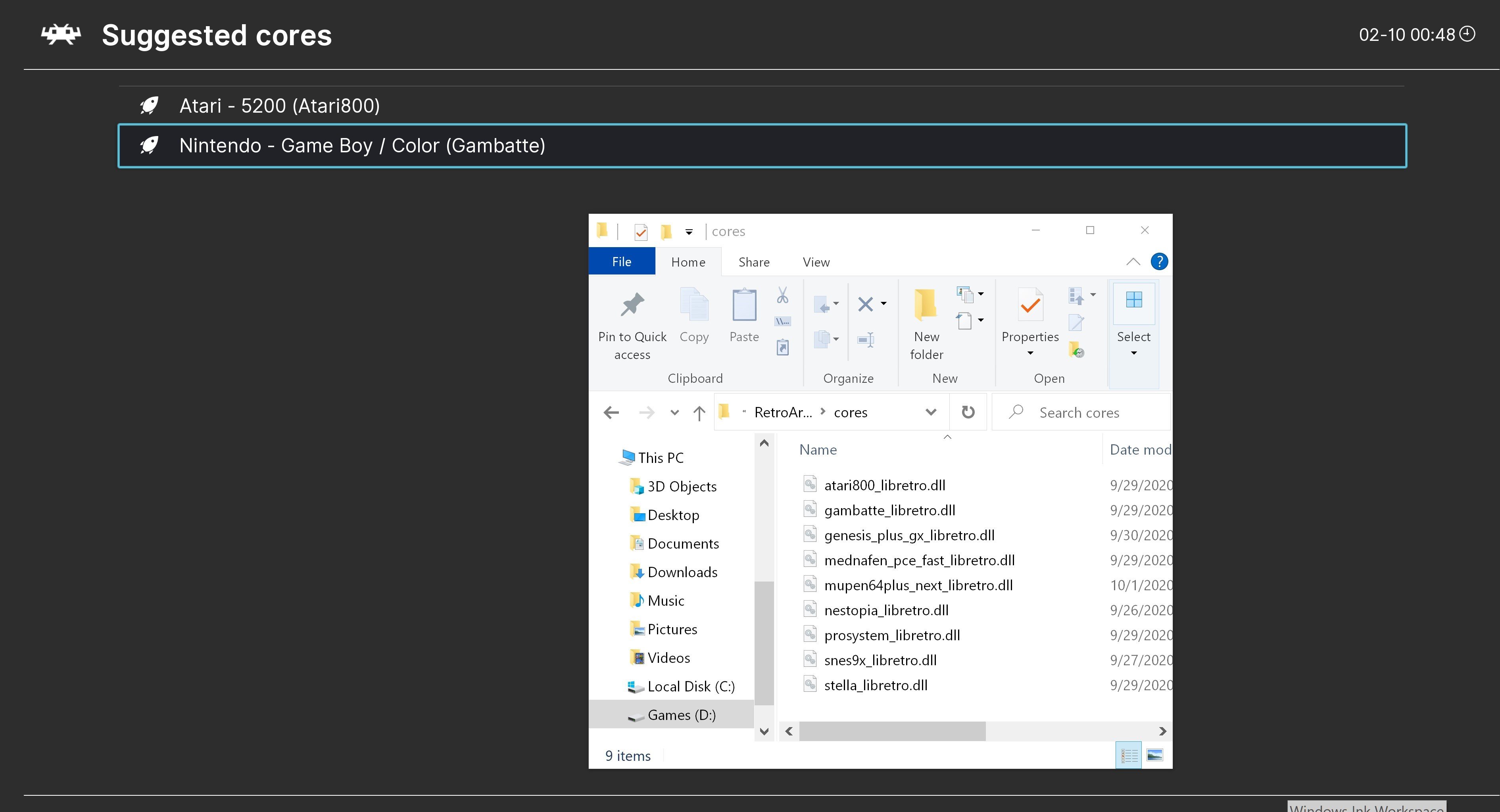Open the Delete options dropdown arrow
This screenshot has width=1500, height=812.
883,303
